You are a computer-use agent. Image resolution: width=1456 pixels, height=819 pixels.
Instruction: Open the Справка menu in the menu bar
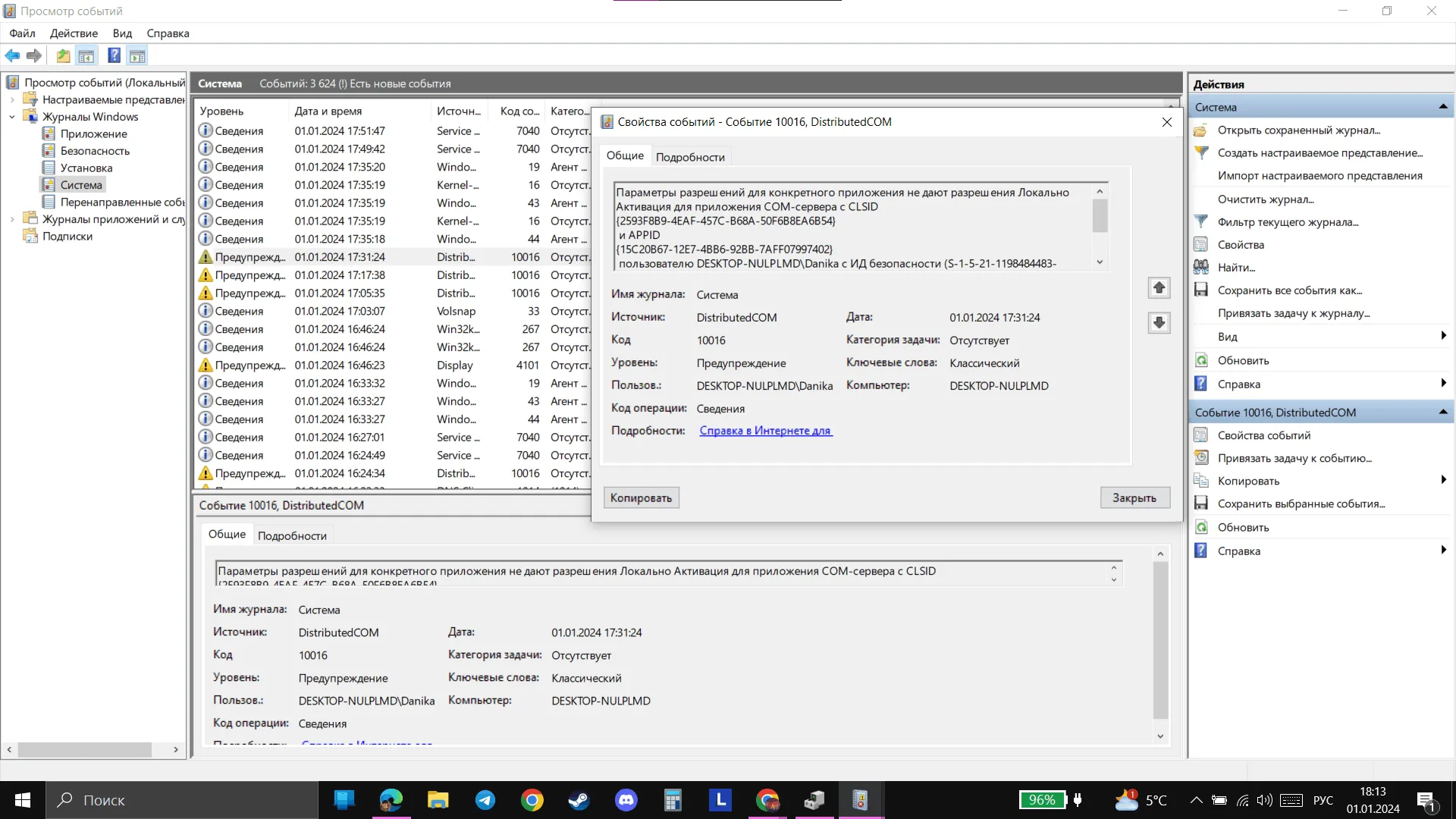coord(168,33)
